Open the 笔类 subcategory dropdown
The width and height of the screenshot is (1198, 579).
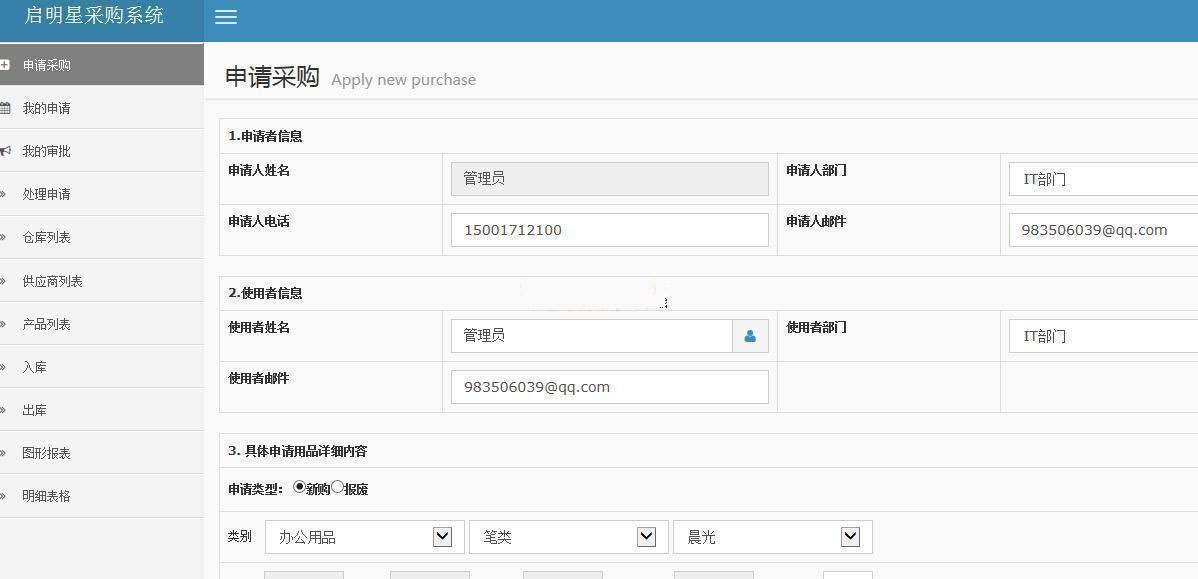pos(568,537)
